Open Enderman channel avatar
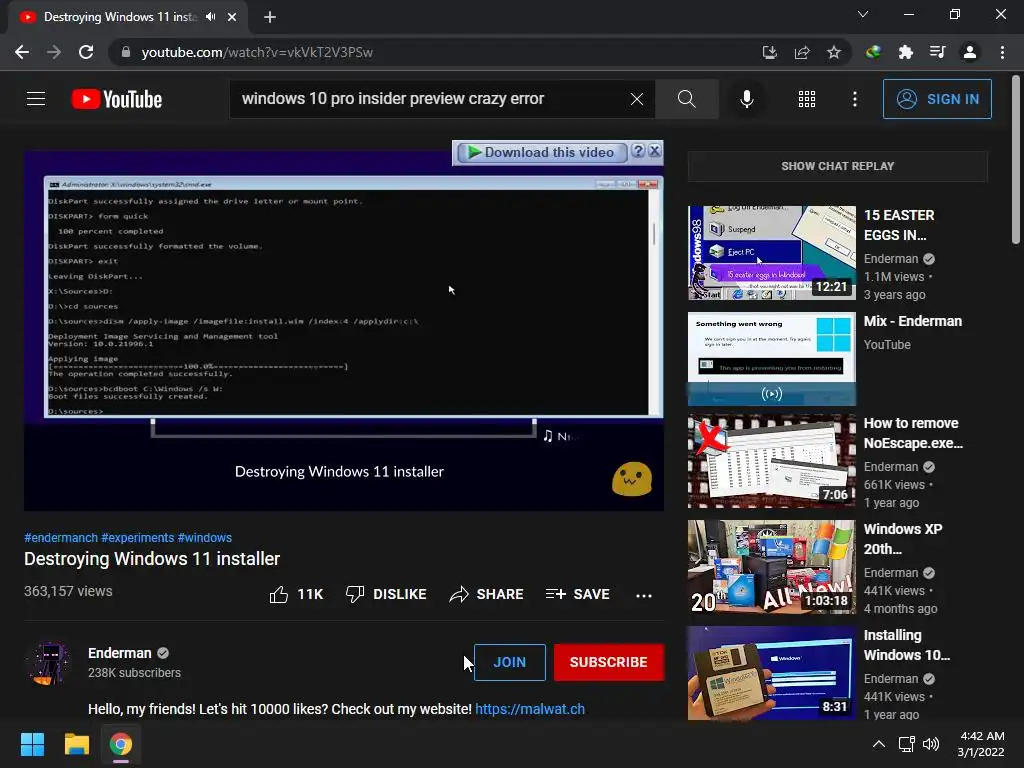Image resolution: width=1024 pixels, height=768 pixels. coord(50,662)
